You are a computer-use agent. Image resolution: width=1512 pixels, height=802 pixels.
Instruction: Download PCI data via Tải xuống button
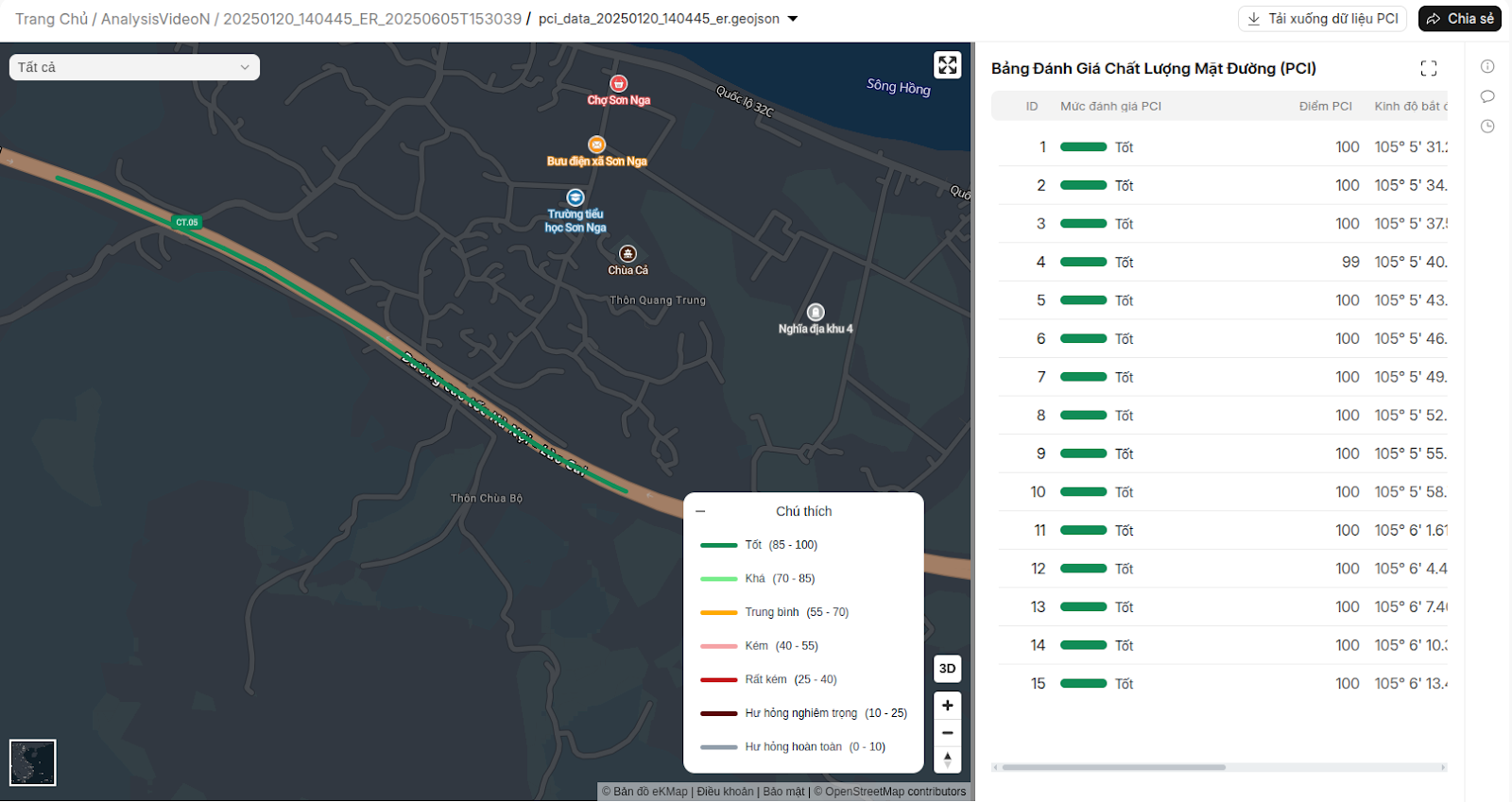[x=1322, y=19]
